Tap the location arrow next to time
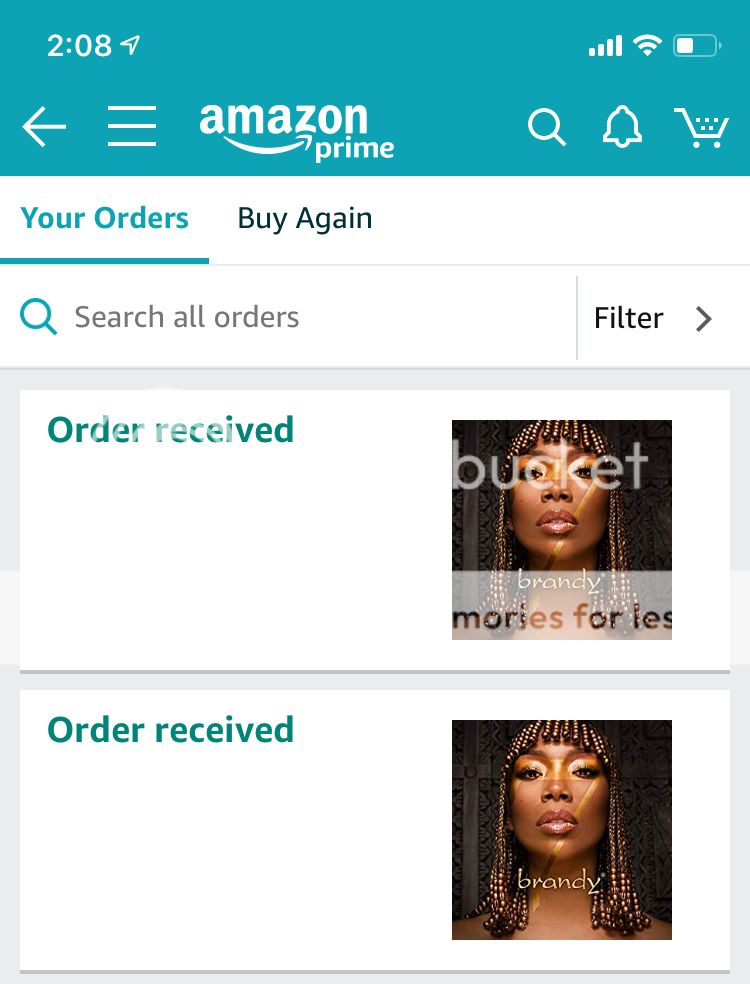750x984 pixels. [131, 45]
